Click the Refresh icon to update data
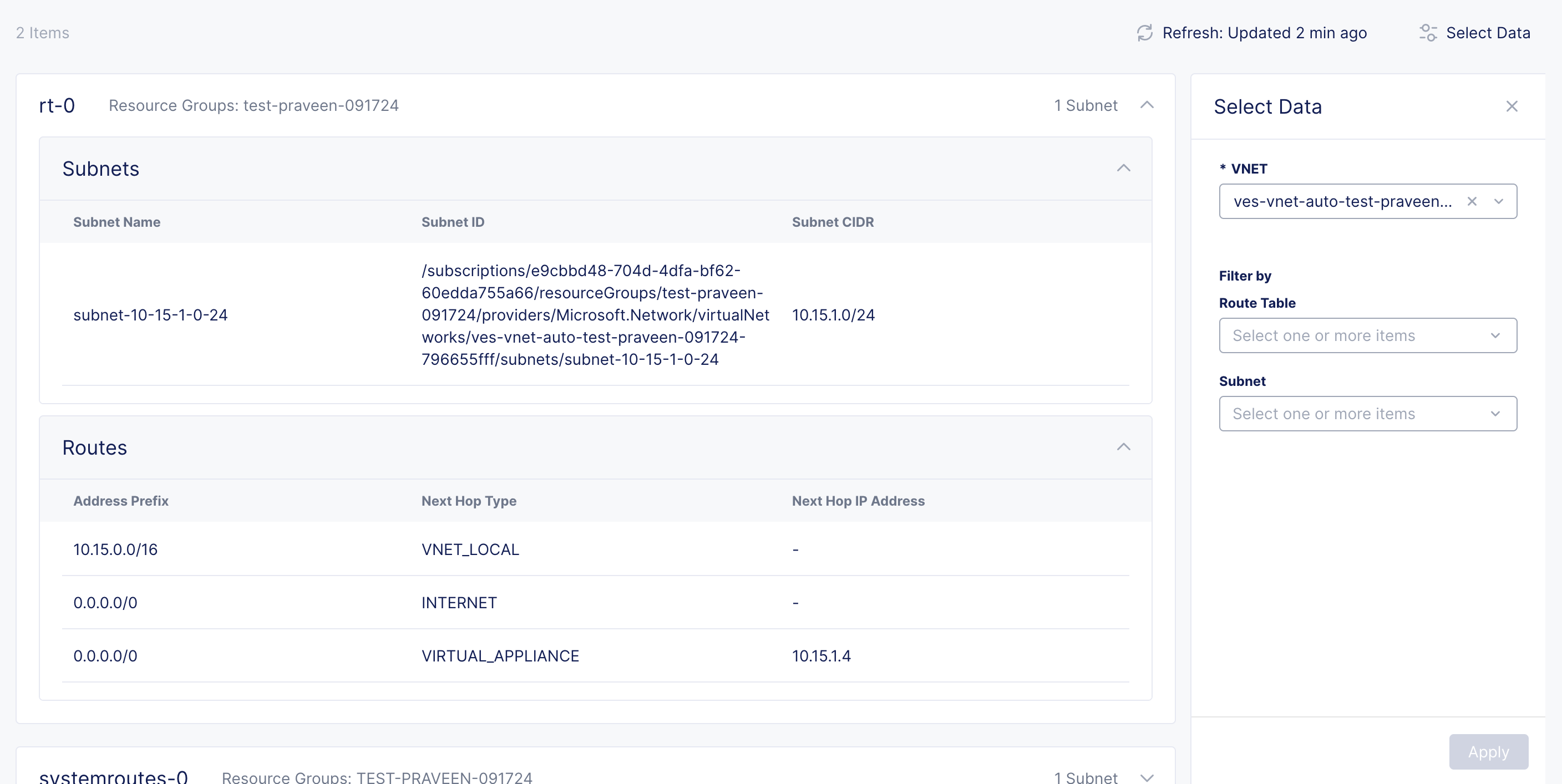The height and width of the screenshot is (784, 1562). click(1144, 33)
